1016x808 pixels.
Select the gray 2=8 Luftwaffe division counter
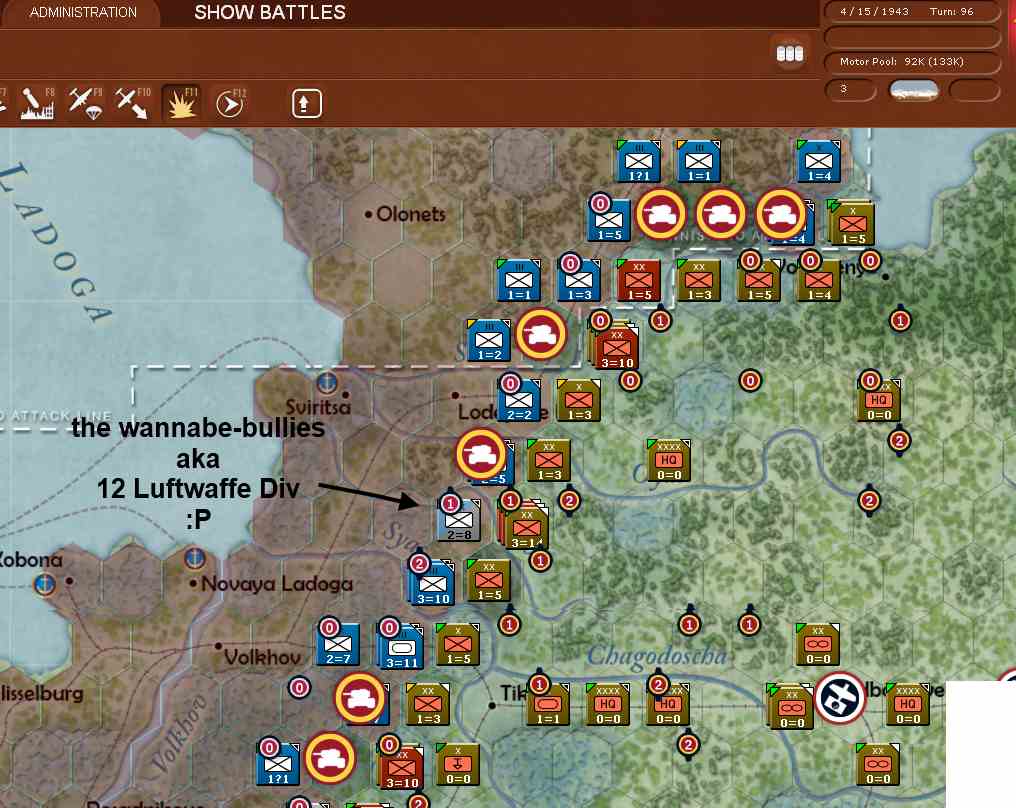point(459,520)
